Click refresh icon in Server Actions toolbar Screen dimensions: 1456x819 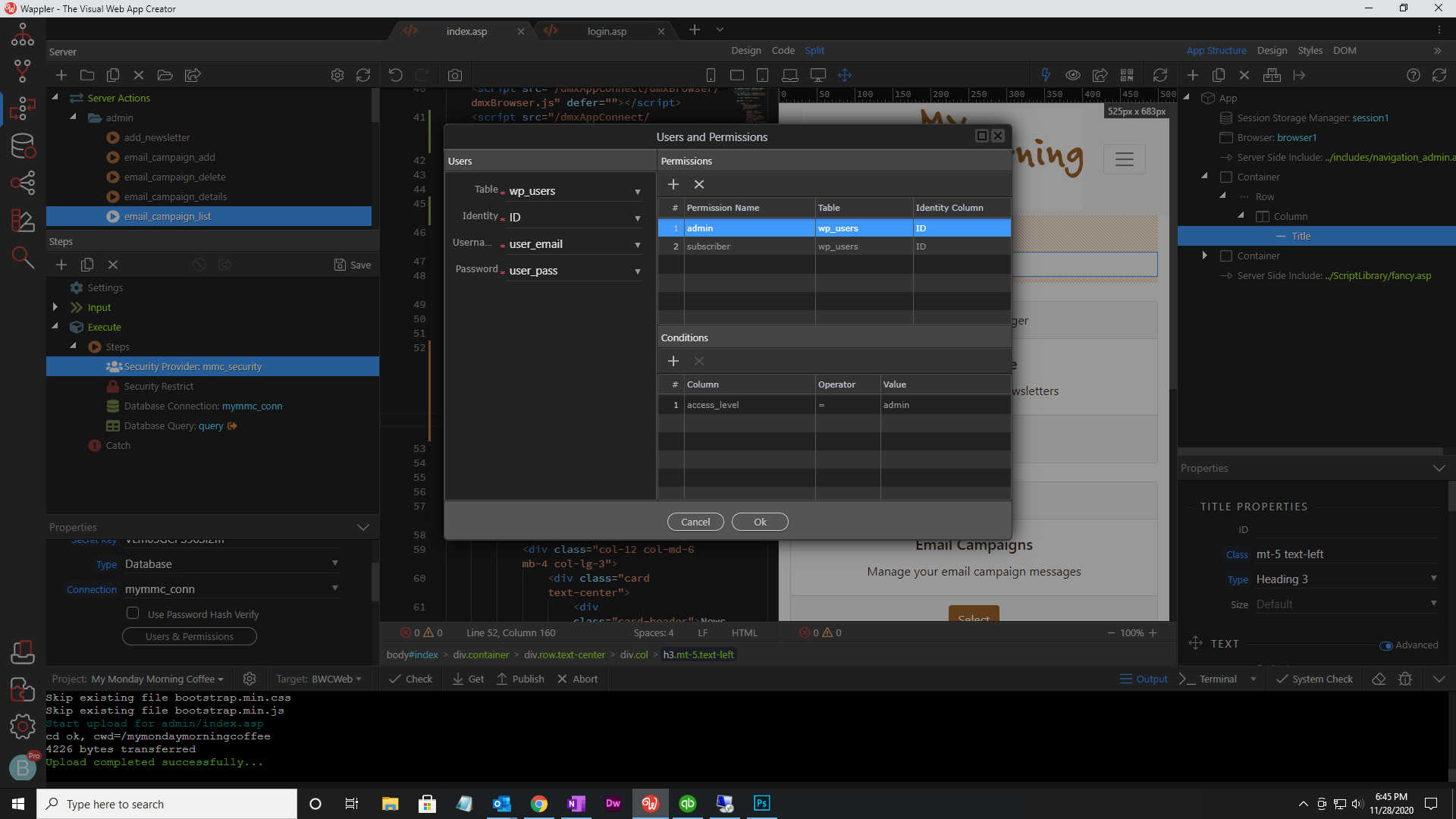pos(363,75)
